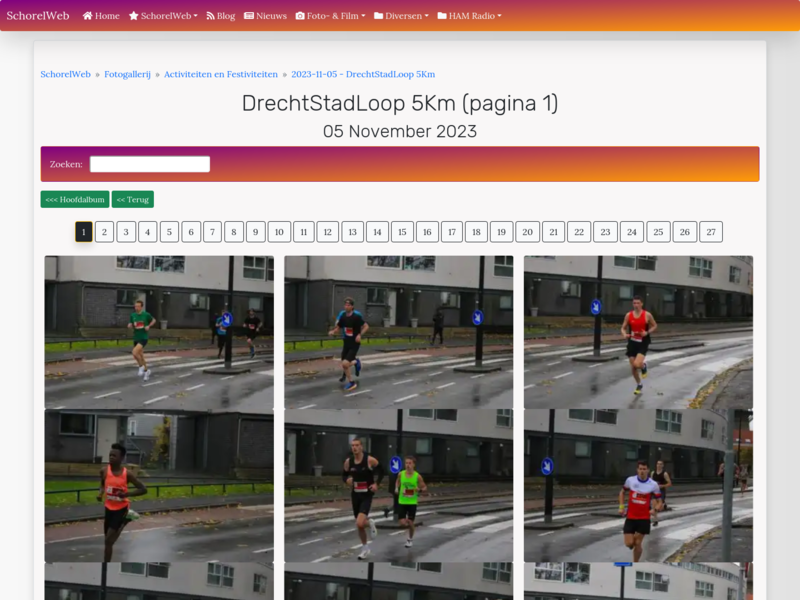The height and width of the screenshot is (600, 800).
Task: Open the Blog menu item
Action: [x=221, y=16]
